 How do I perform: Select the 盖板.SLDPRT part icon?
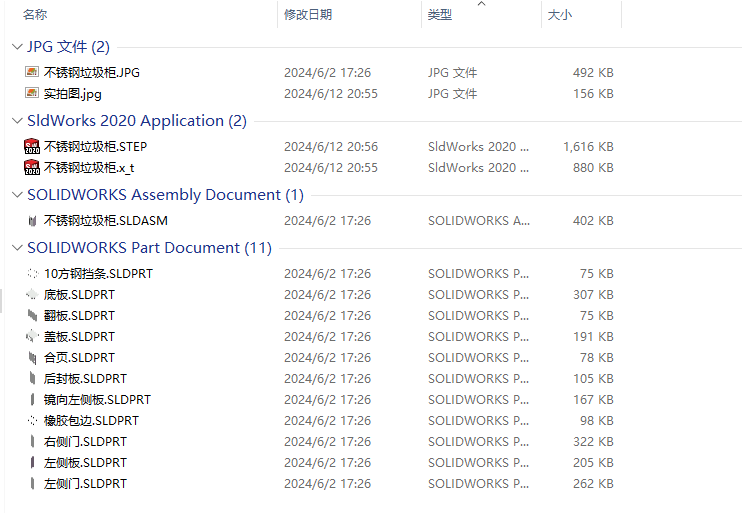(x=32, y=336)
